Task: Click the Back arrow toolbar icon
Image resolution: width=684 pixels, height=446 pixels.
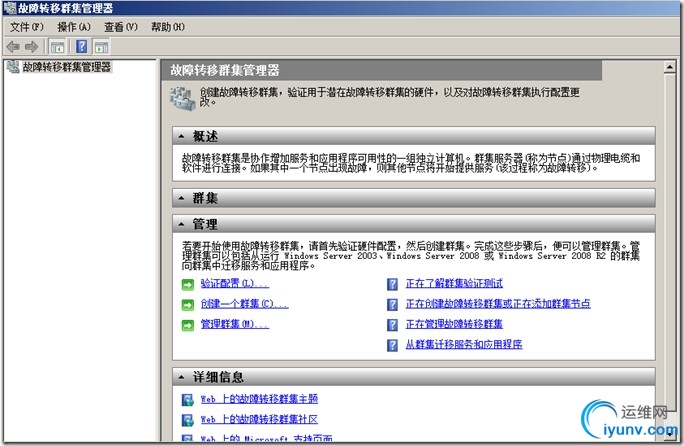Action: (13, 46)
